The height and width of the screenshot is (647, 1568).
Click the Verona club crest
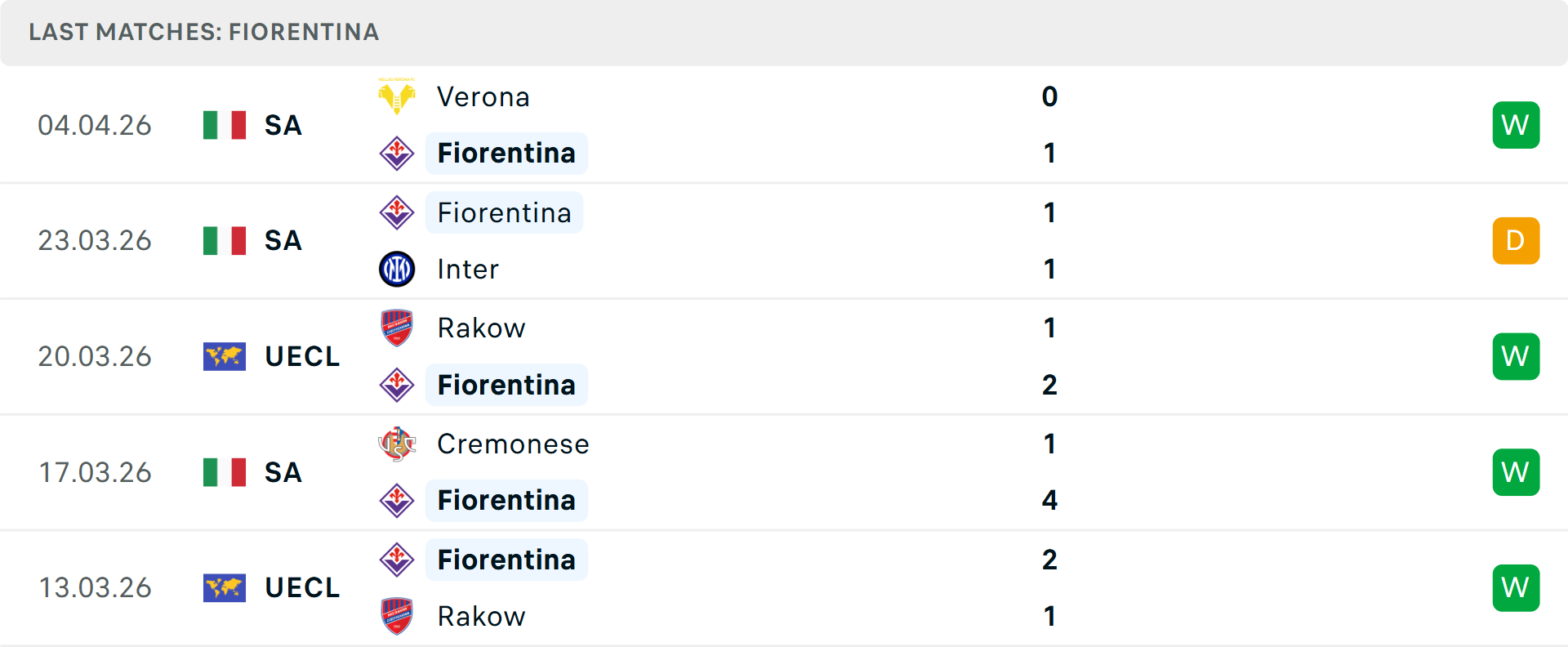398,96
